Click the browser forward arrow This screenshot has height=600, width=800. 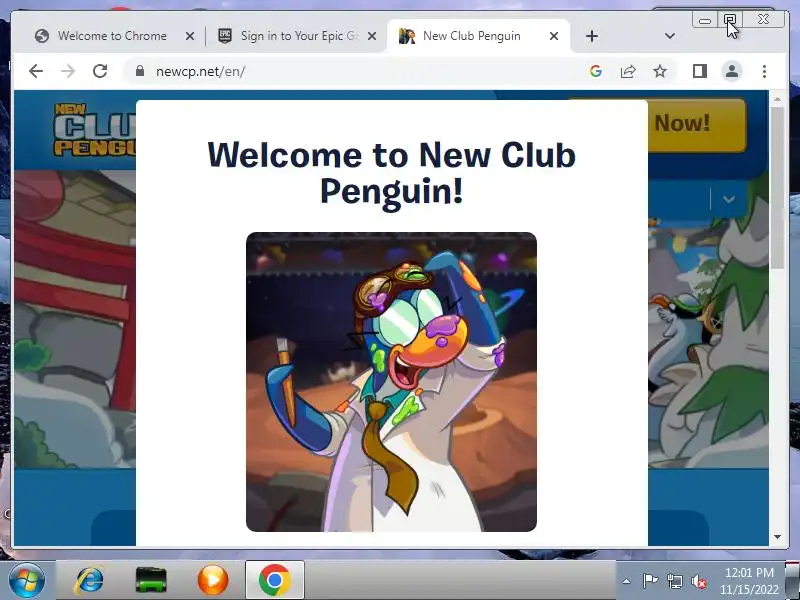click(x=68, y=71)
